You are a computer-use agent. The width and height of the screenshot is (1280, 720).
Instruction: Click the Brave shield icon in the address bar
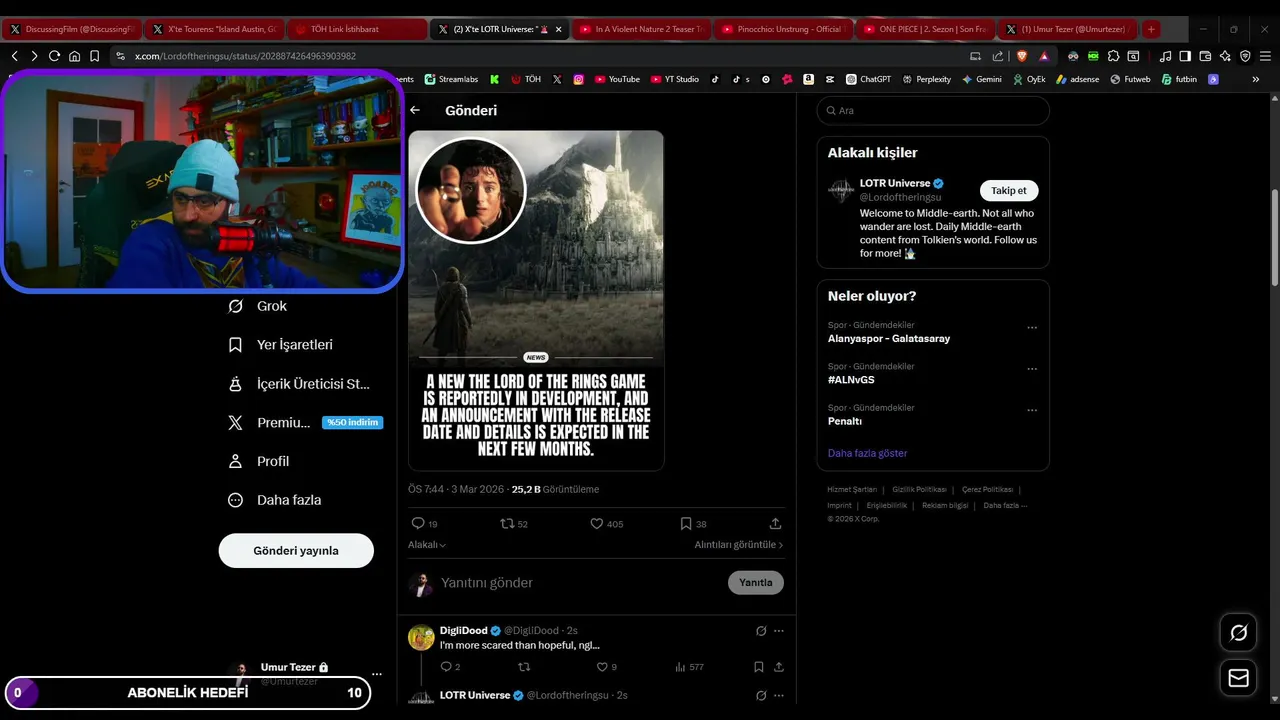(1021, 56)
